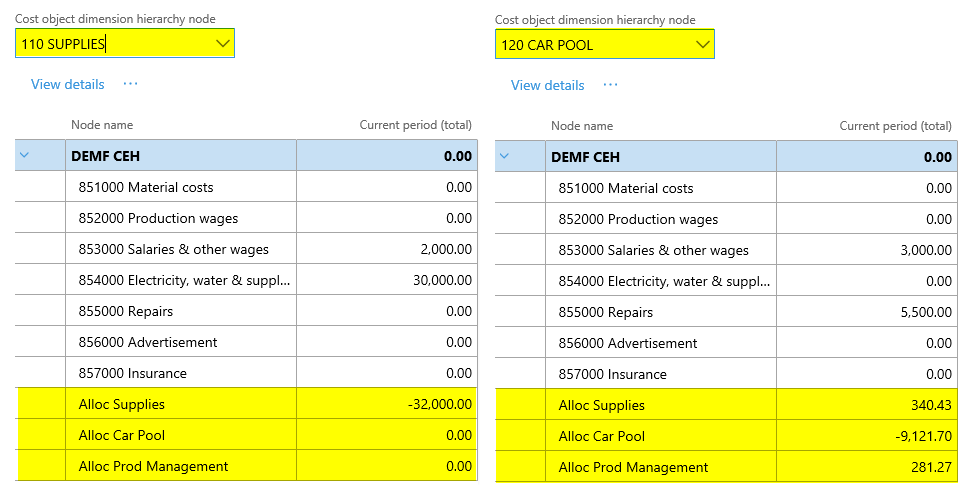Select 851000 Material costs in right grid

coord(625,188)
